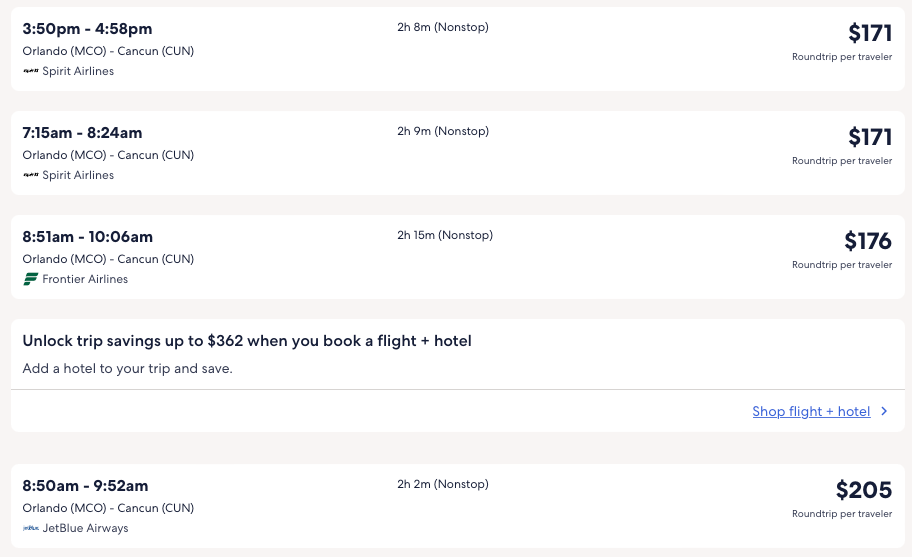Image resolution: width=912 pixels, height=557 pixels.
Task: Click the $171 price on the 3:50pm flight
Action: (x=869, y=33)
